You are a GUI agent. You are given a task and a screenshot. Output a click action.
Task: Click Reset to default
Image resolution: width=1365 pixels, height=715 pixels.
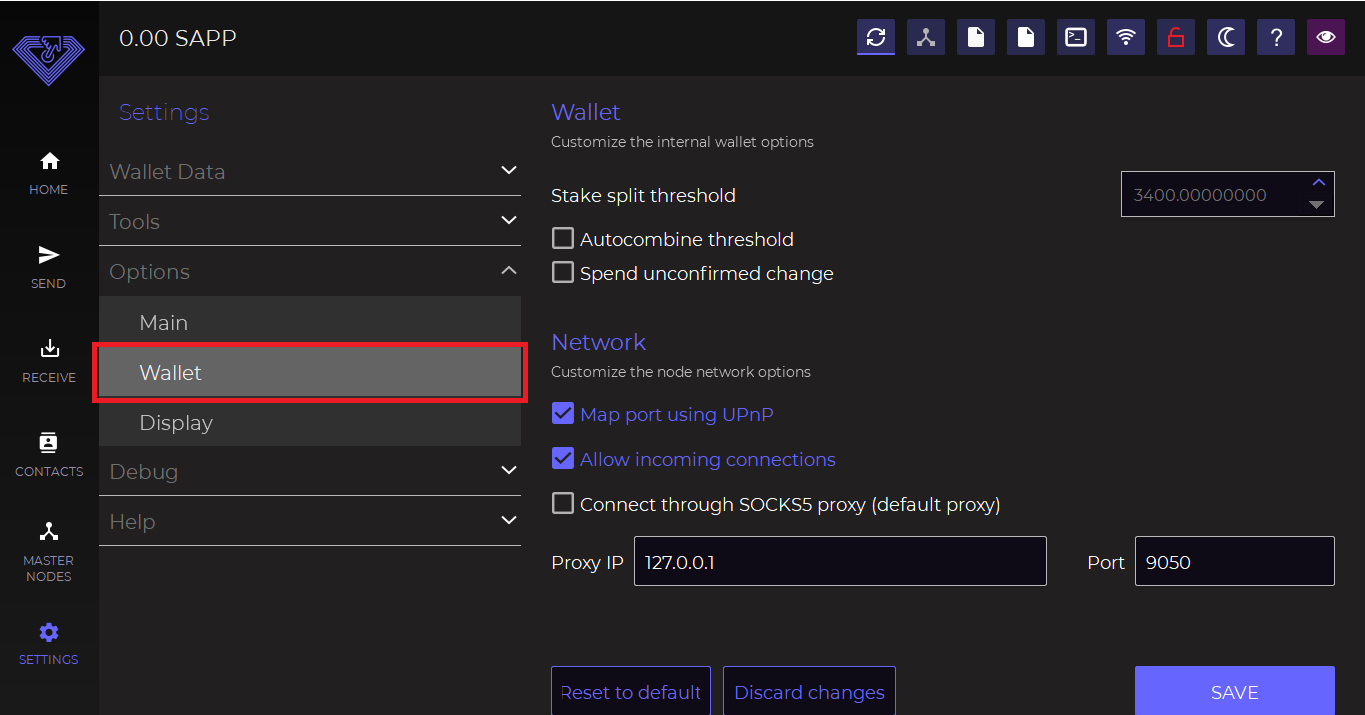coord(631,692)
